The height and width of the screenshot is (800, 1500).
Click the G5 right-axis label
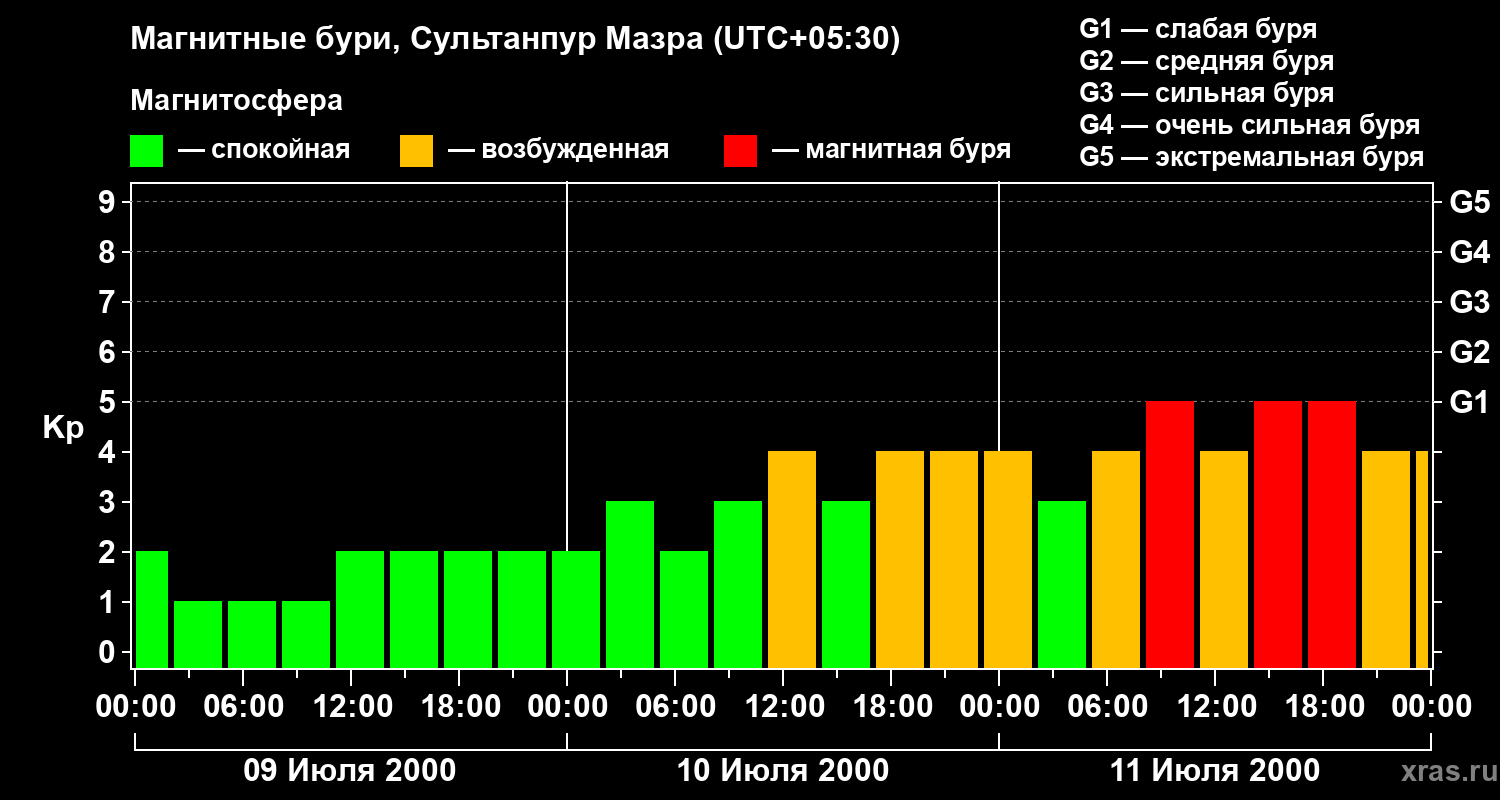coord(1469,202)
